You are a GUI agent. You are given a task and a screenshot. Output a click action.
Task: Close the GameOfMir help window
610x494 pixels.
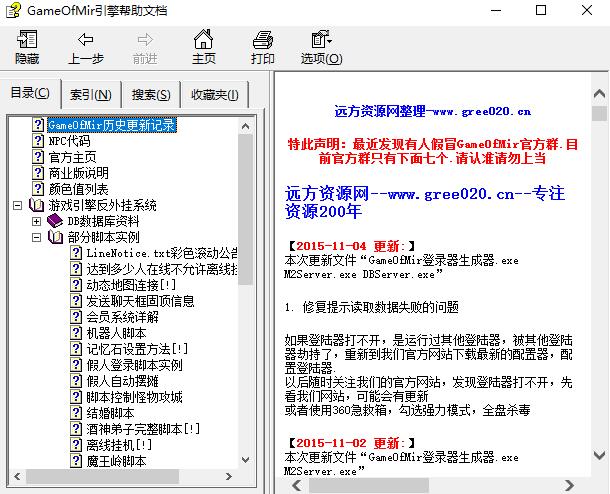tap(587, 11)
